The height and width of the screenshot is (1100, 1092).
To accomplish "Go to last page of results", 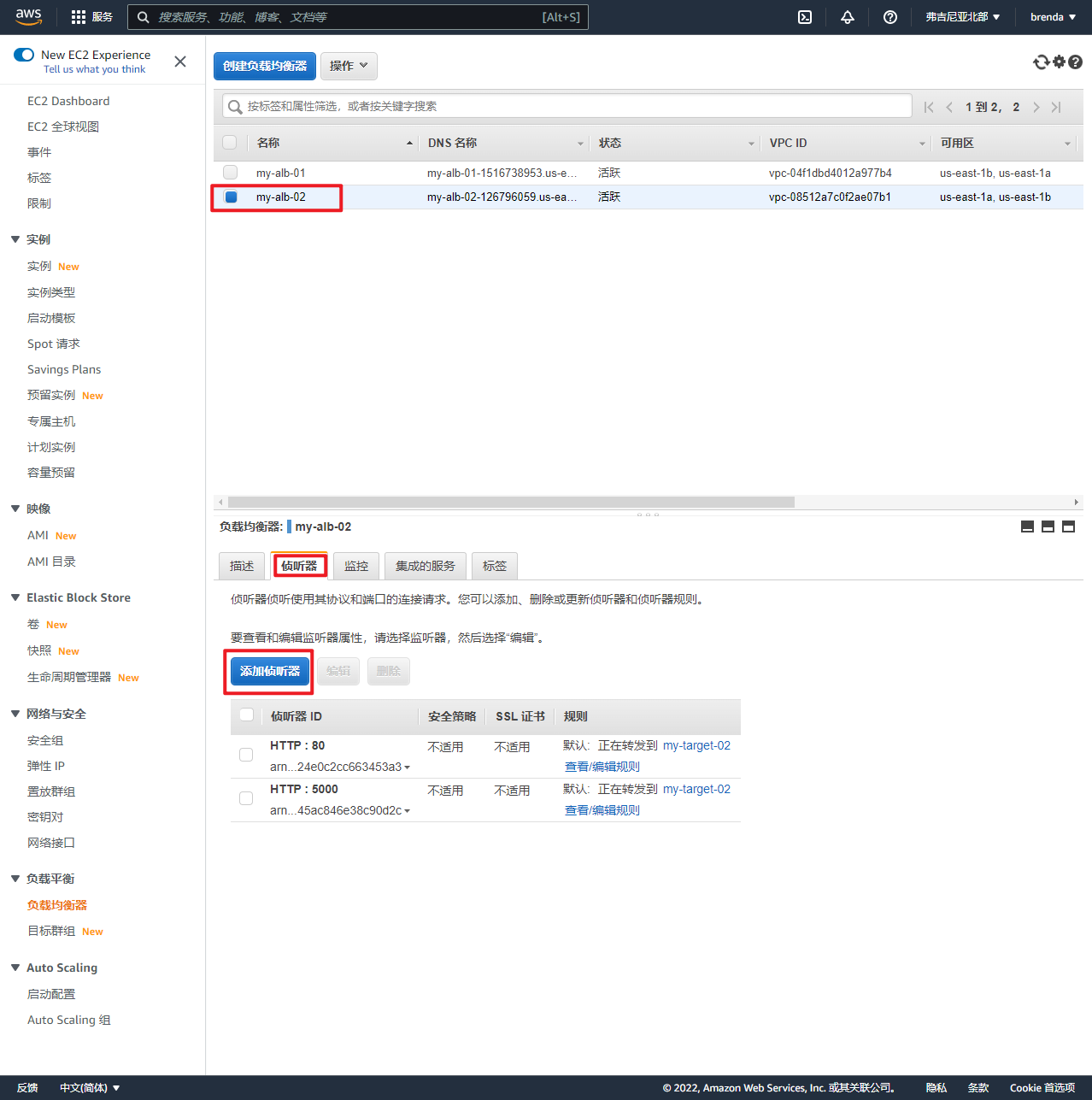I will pos(1056,107).
